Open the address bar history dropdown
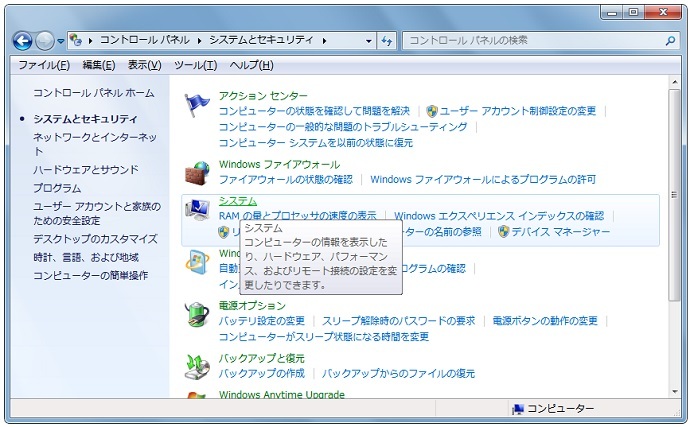The height and width of the screenshot is (427, 690). (369, 41)
